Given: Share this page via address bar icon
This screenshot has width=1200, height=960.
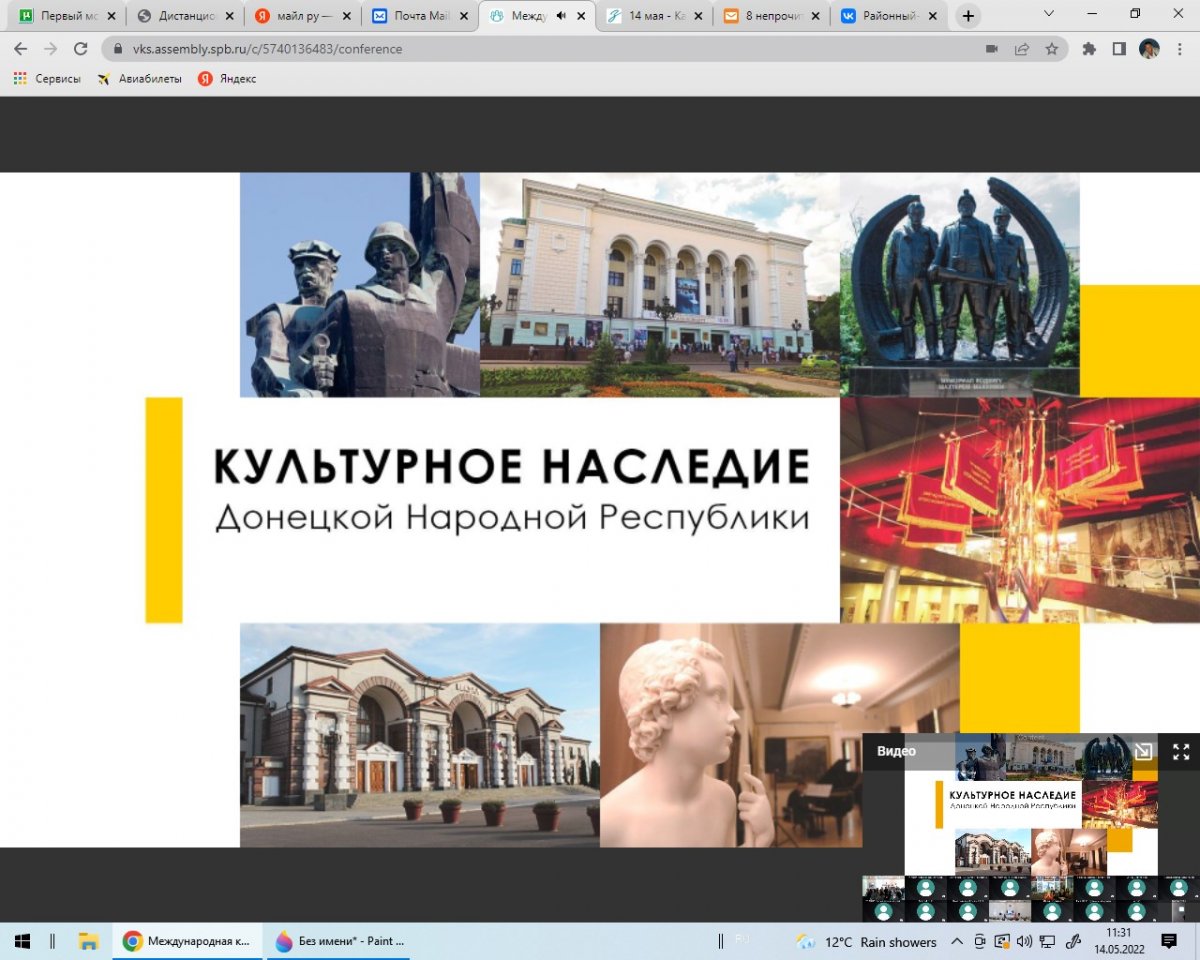Looking at the screenshot, I should coord(1022,48).
